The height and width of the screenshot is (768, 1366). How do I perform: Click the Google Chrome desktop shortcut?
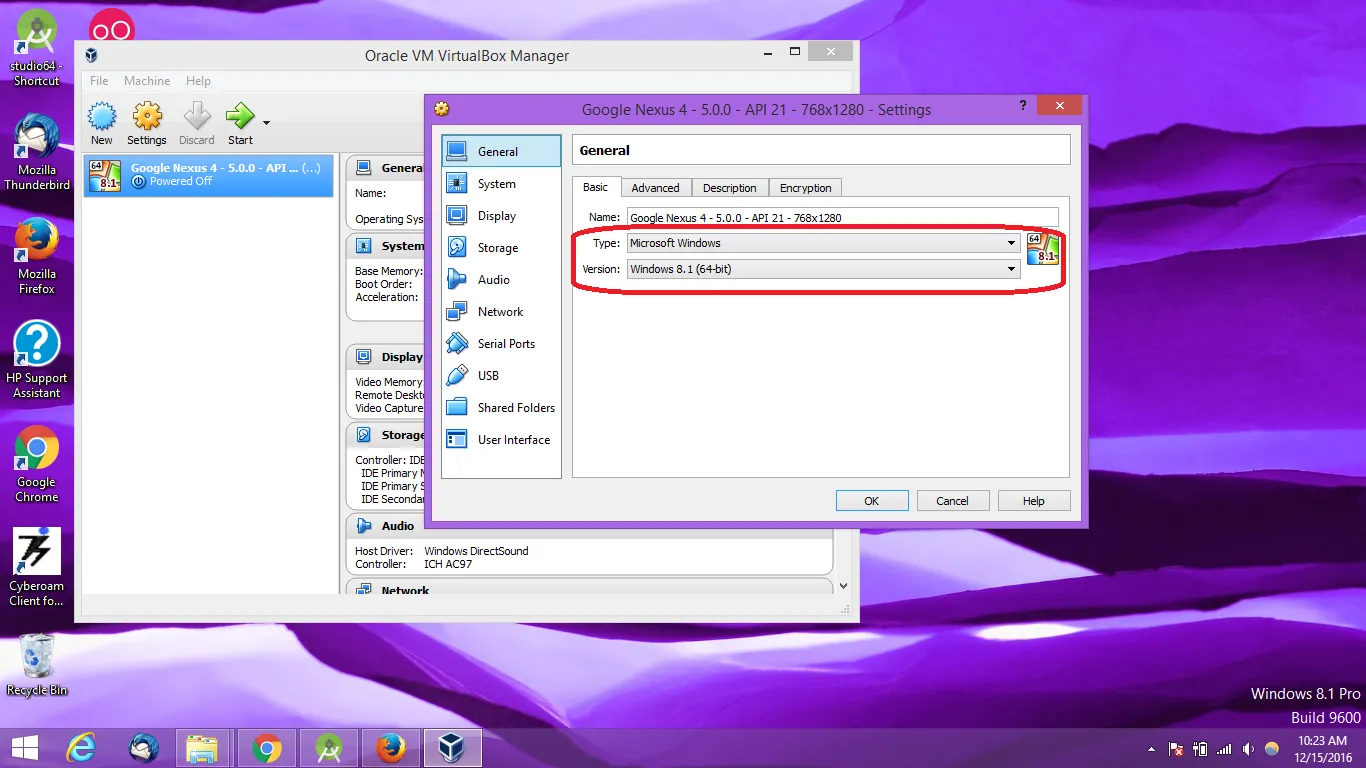coord(37,464)
